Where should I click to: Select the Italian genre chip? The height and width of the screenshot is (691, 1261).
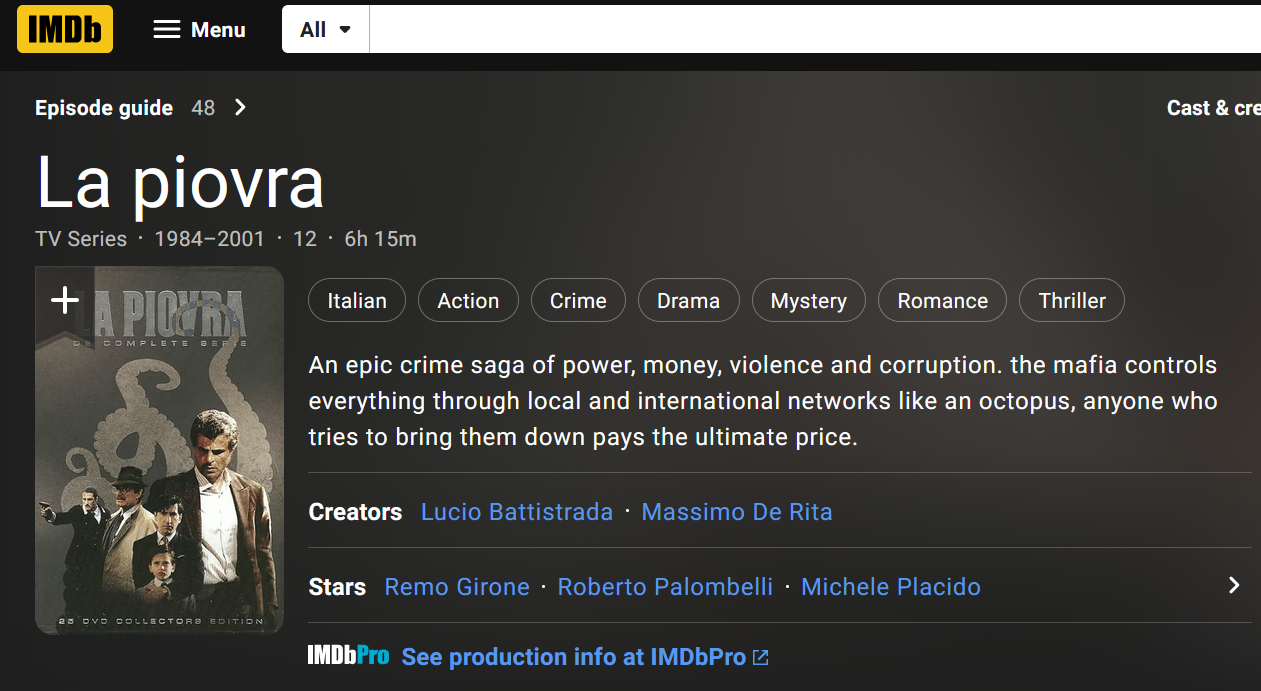357,301
